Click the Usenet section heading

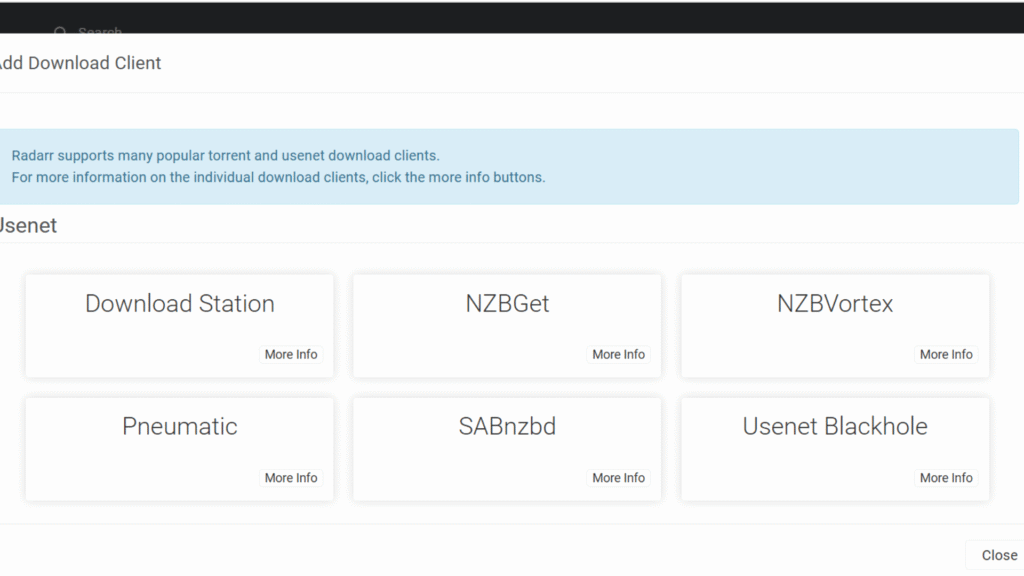point(28,226)
